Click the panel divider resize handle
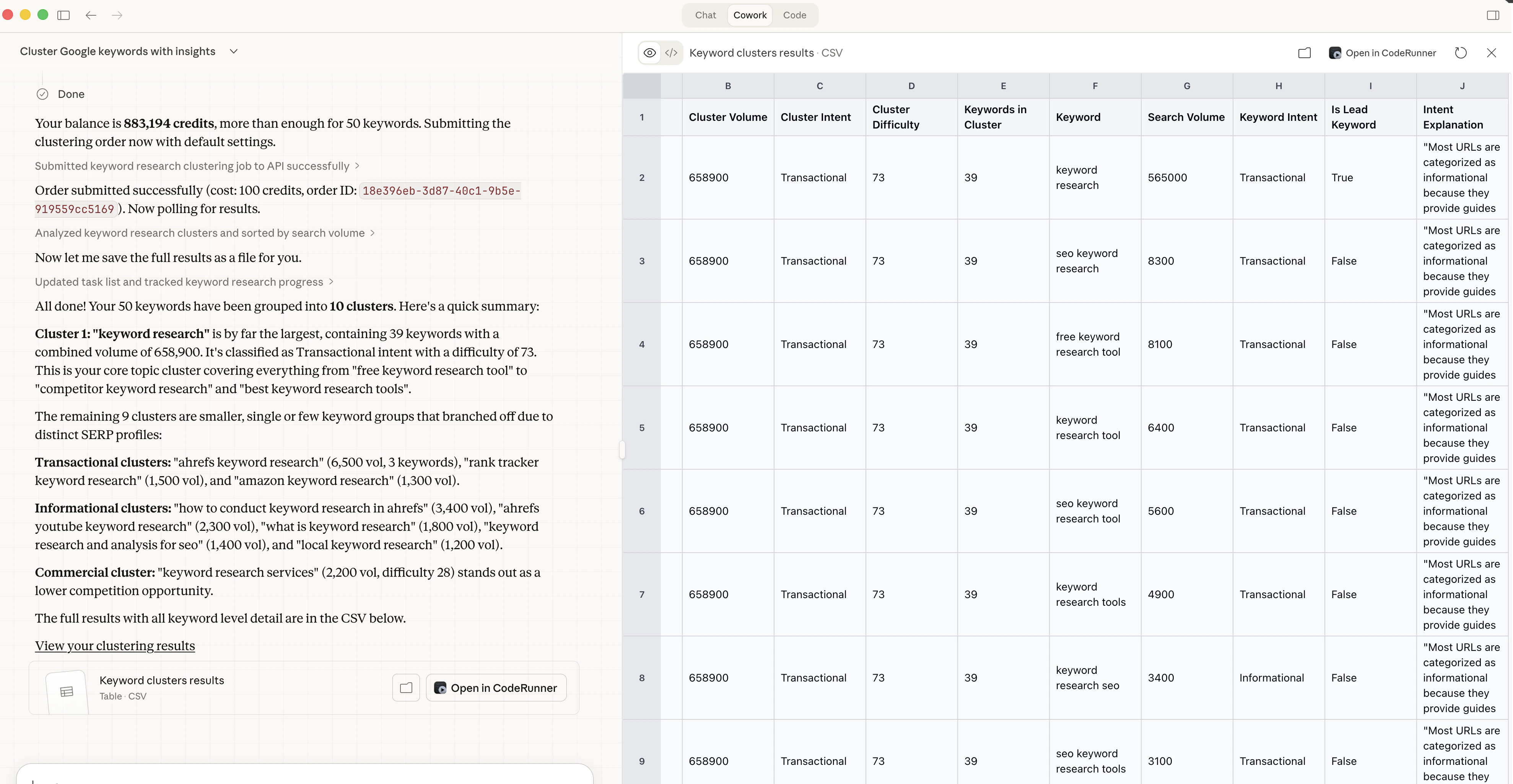The width and height of the screenshot is (1513, 784). pyautogui.click(x=622, y=450)
